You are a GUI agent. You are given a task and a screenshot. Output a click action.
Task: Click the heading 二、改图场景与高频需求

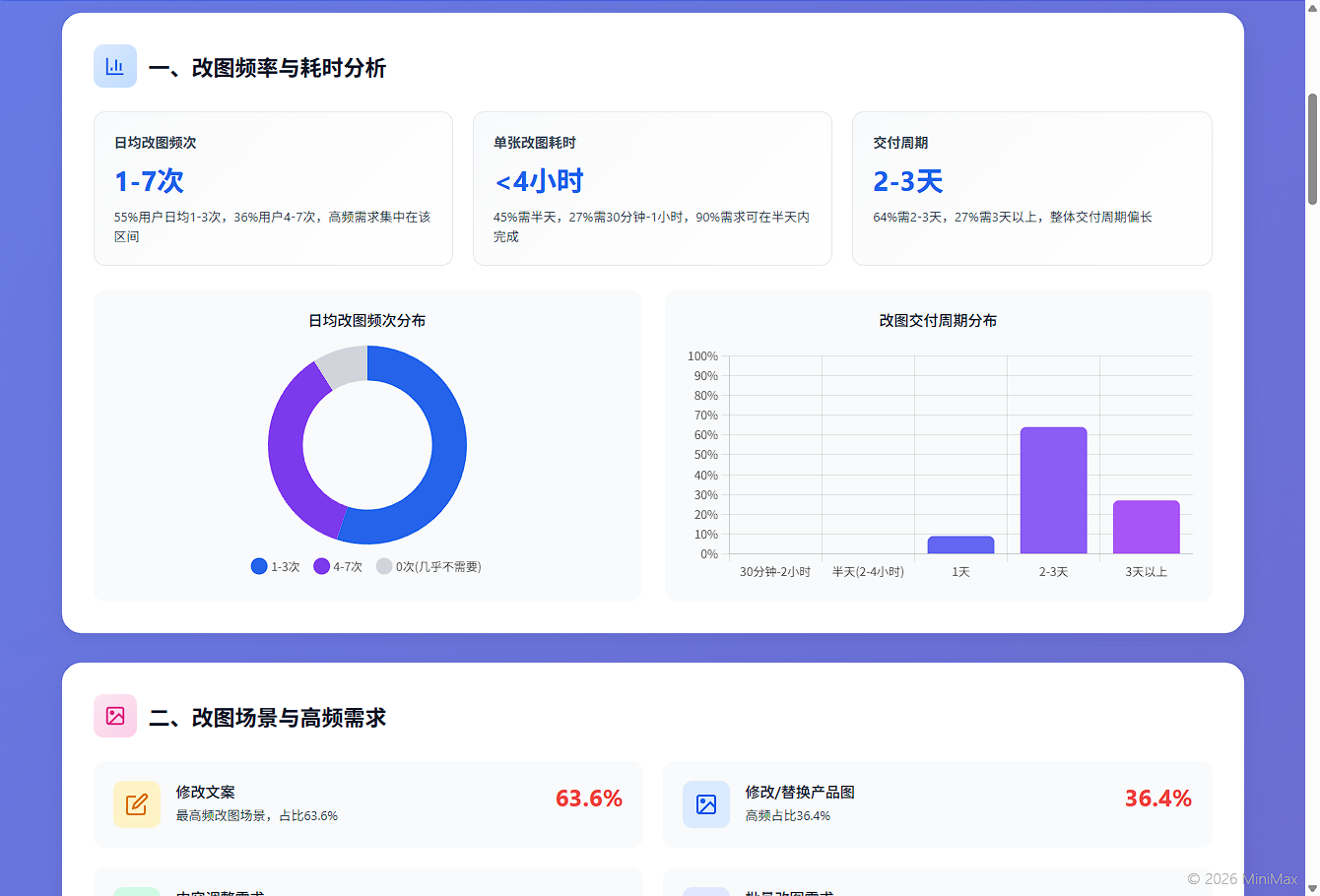(267, 718)
